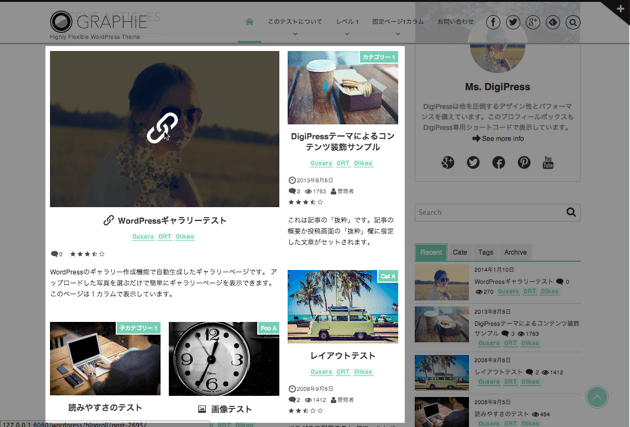Screen dimensions: 630x427
Task: Open the header Facebook icon
Action: (x=493, y=22)
